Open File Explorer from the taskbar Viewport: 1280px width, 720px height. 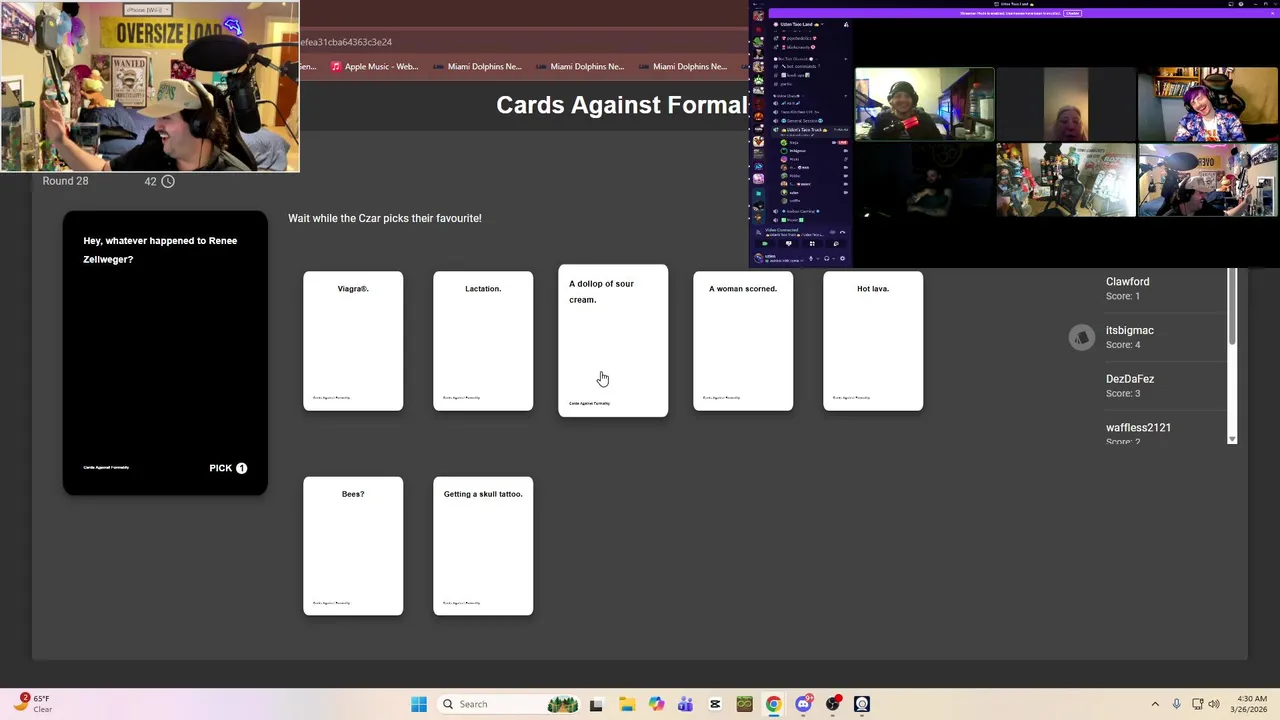coord(627,704)
